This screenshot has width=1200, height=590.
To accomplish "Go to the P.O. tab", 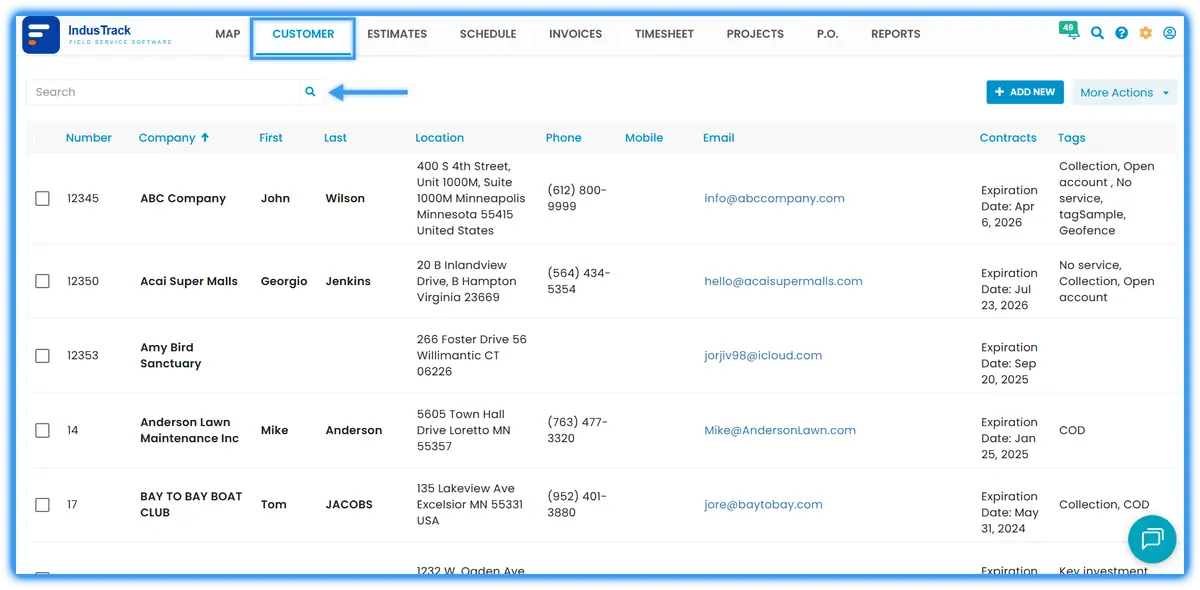I will (x=827, y=34).
